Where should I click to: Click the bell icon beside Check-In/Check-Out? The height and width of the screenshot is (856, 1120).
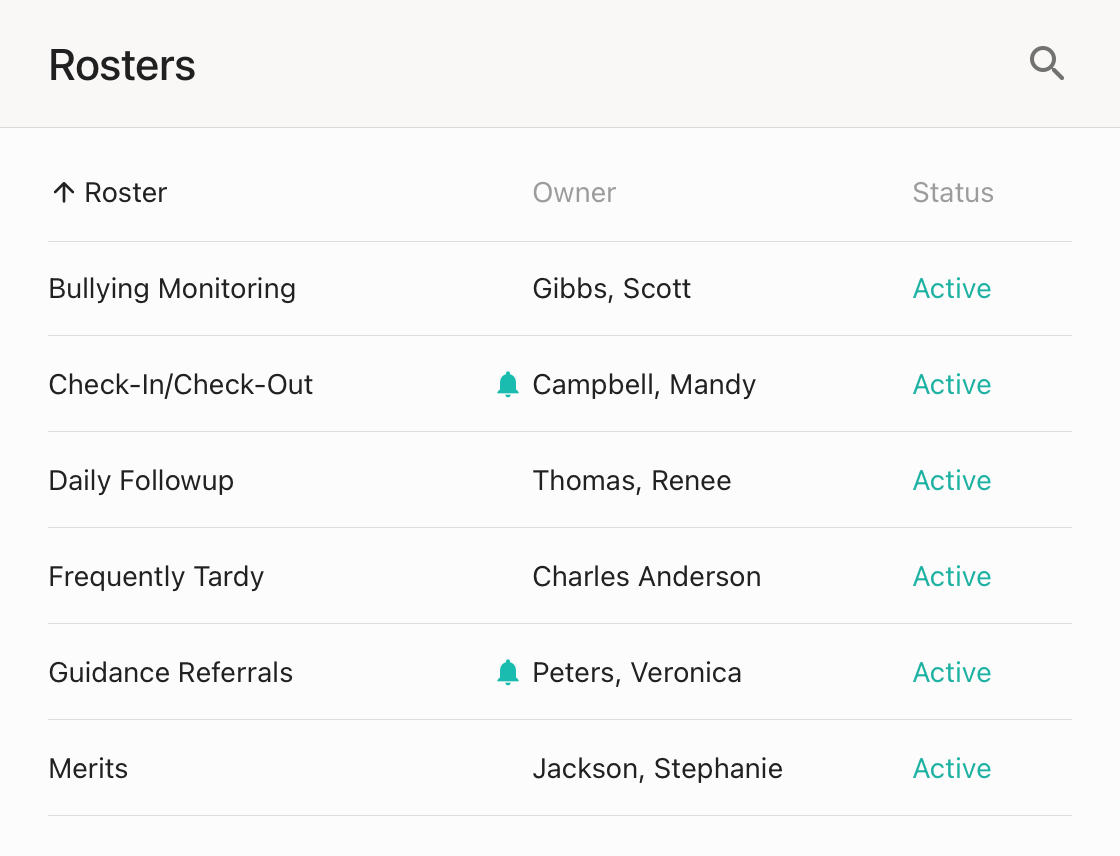click(x=508, y=385)
